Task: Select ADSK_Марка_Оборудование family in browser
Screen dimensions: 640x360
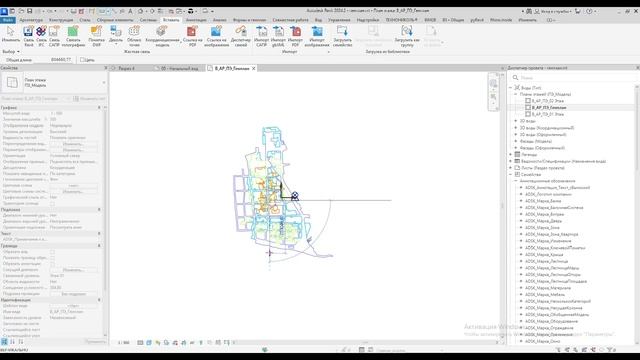Action: pyautogui.click(x=551, y=321)
